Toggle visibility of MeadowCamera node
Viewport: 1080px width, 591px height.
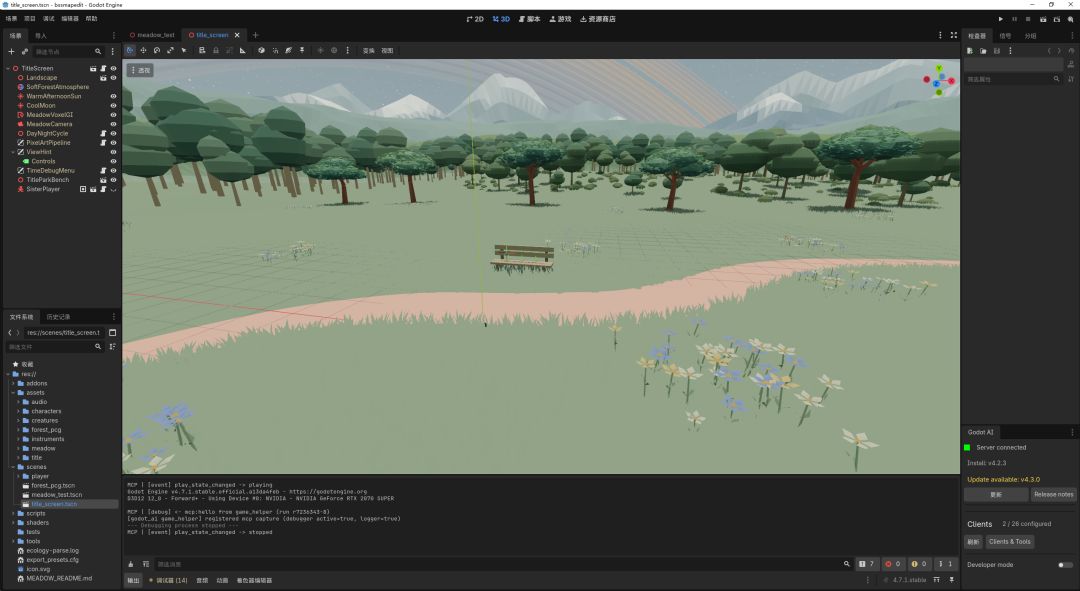113,124
